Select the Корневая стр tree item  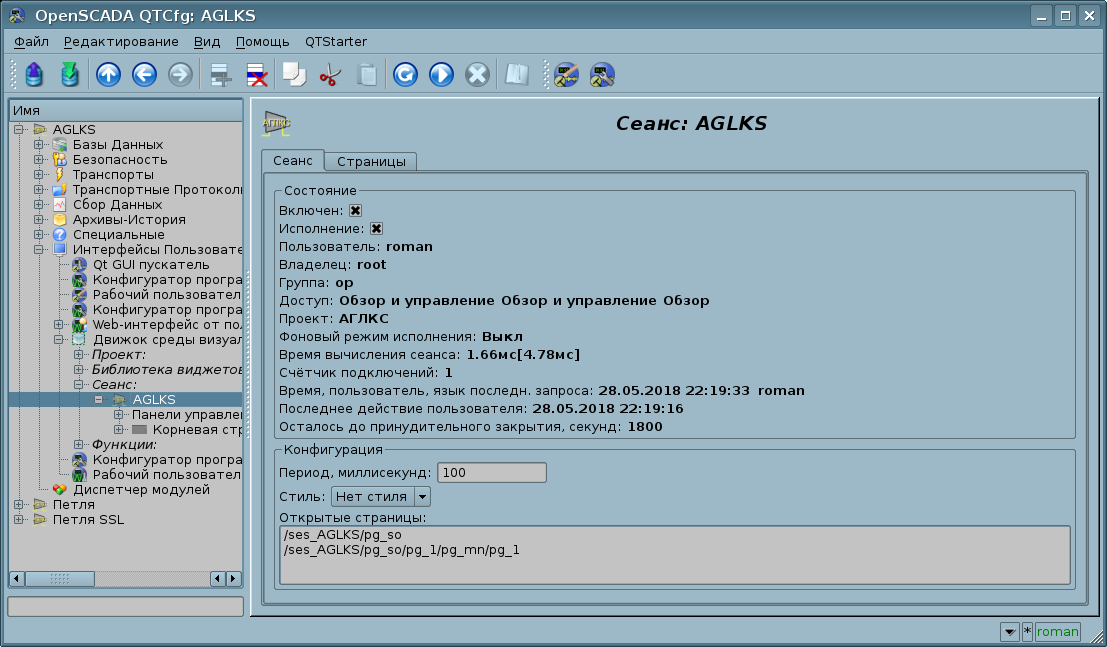(x=197, y=429)
